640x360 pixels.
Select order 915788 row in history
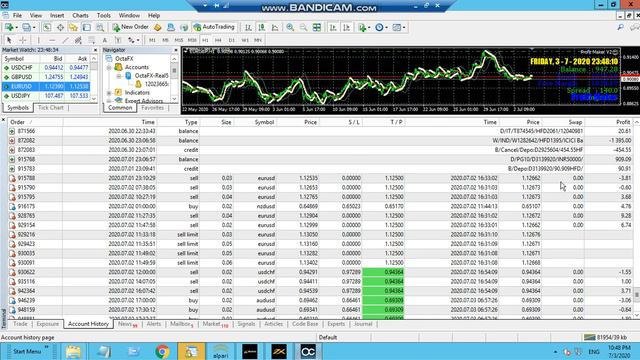point(320,178)
